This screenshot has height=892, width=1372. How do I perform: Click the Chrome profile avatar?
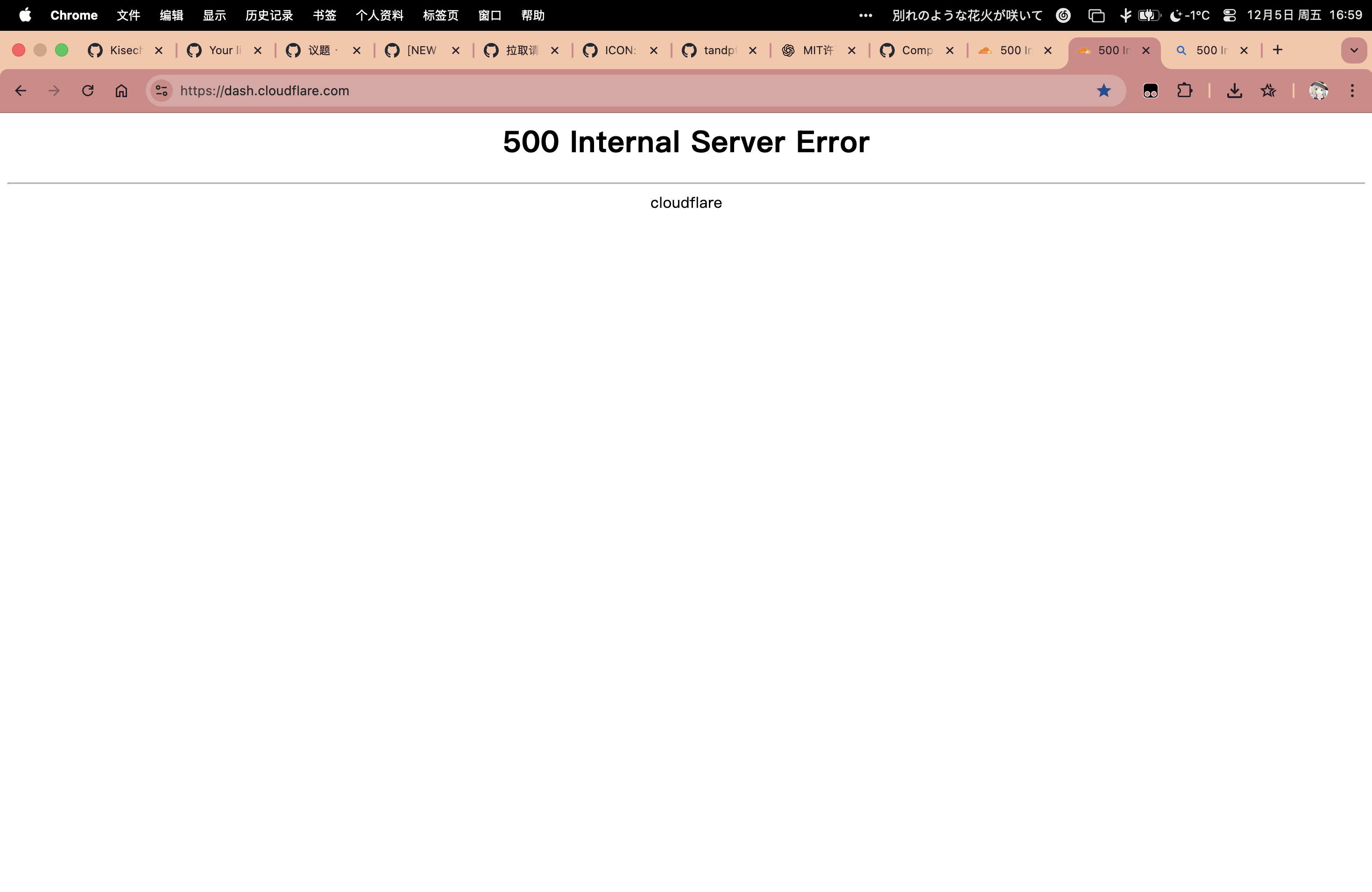click(1318, 91)
